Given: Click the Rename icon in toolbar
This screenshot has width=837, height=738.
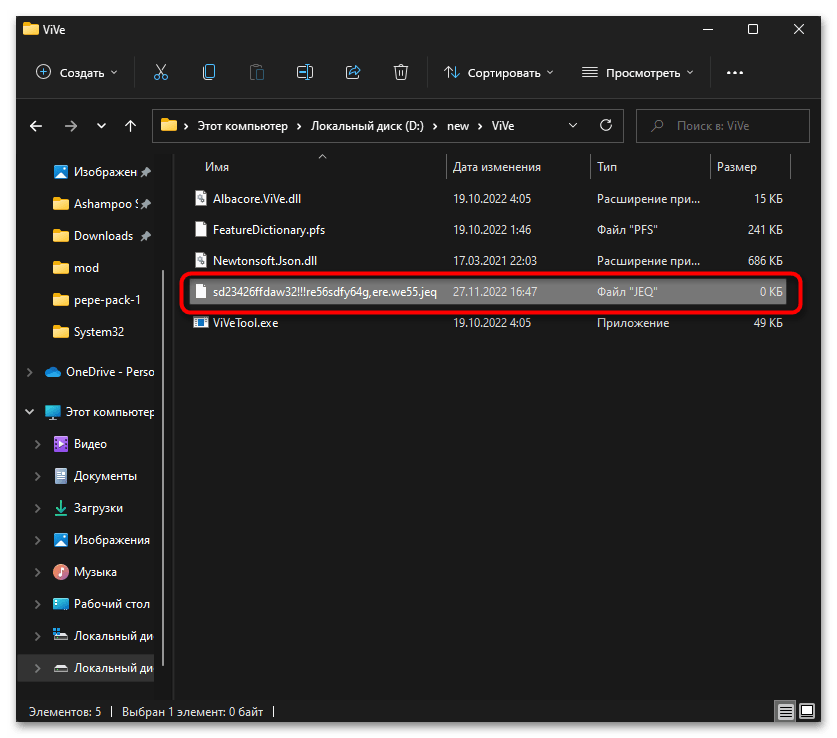Looking at the screenshot, I should [x=305, y=72].
